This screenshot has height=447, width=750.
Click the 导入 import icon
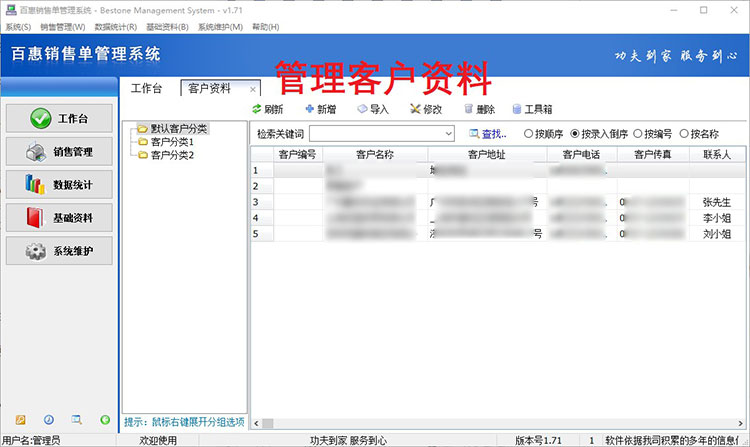point(363,109)
